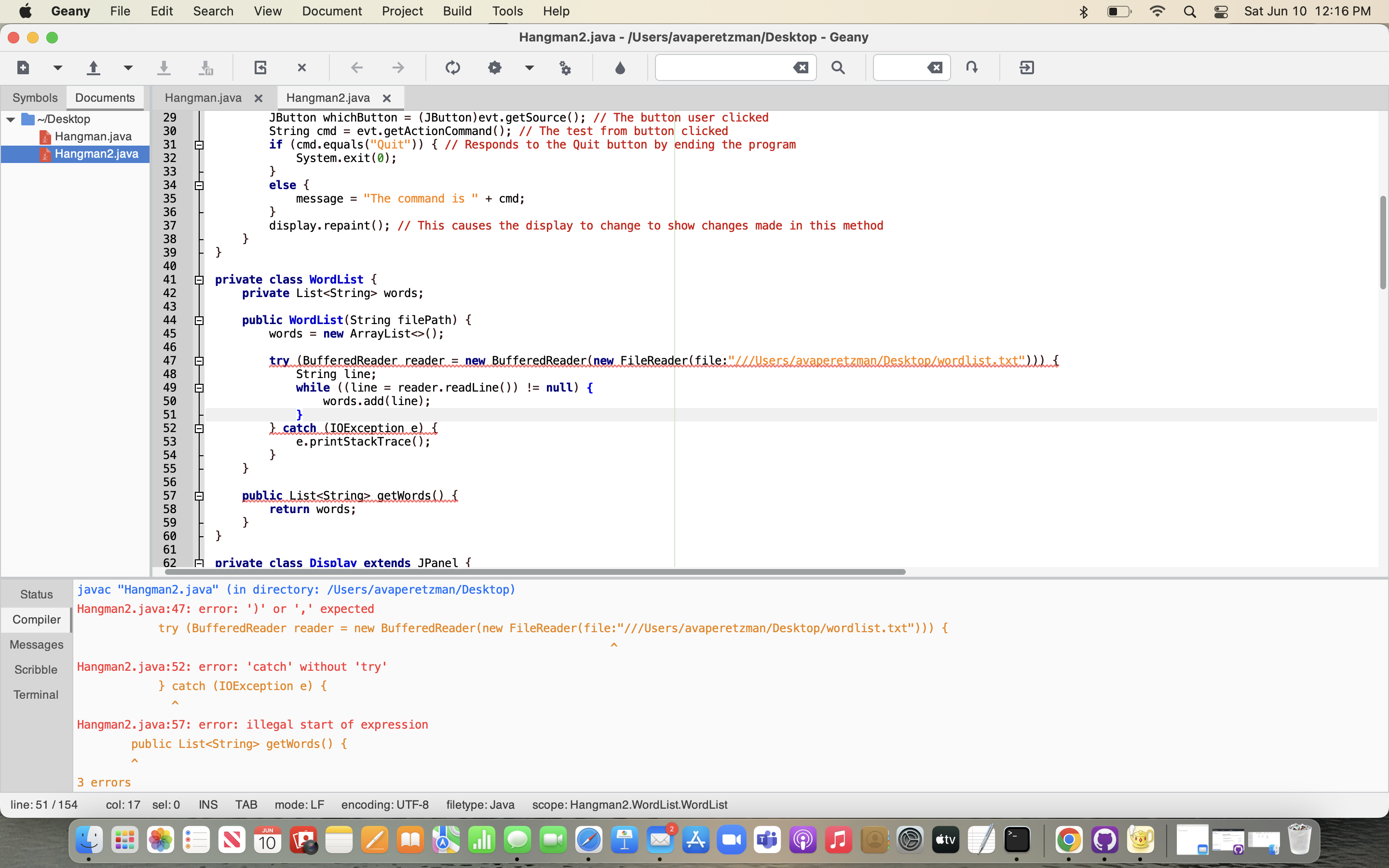Navigate back with the back arrow icon
Screen dimensions: 1389x868
(x=356, y=67)
